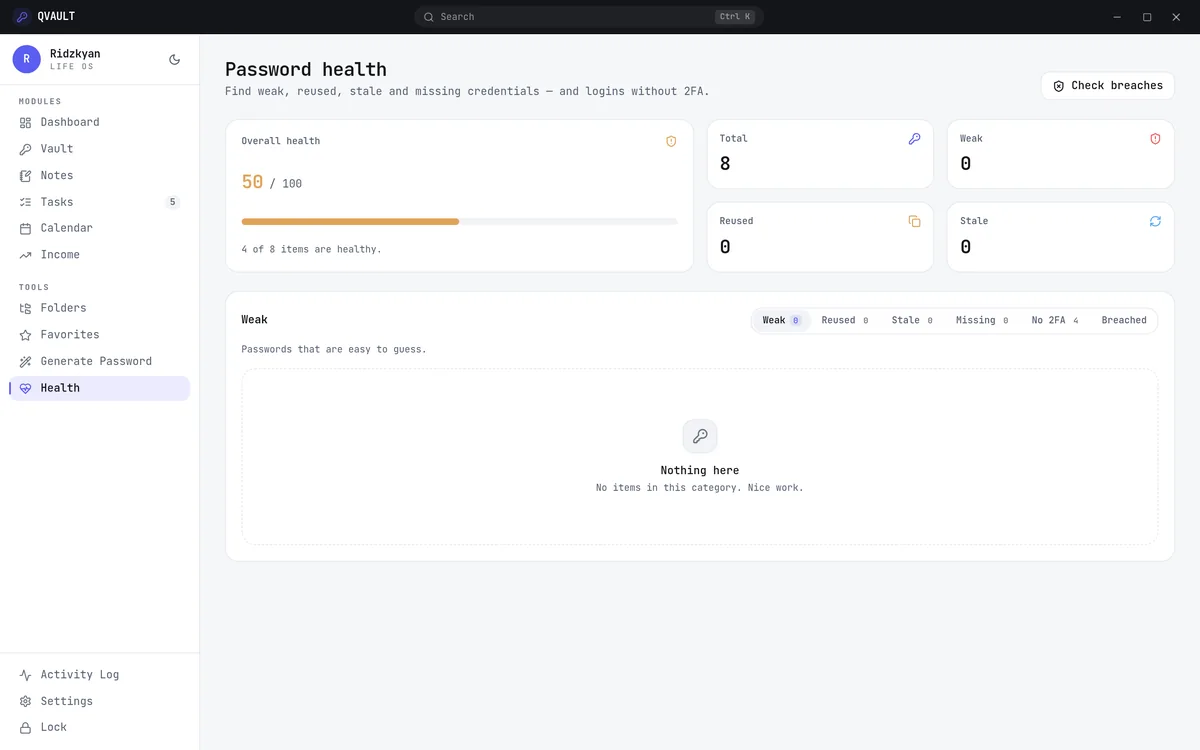The height and width of the screenshot is (750, 1200).
Task: Click the Health heart icon
Action: click(x=26, y=388)
